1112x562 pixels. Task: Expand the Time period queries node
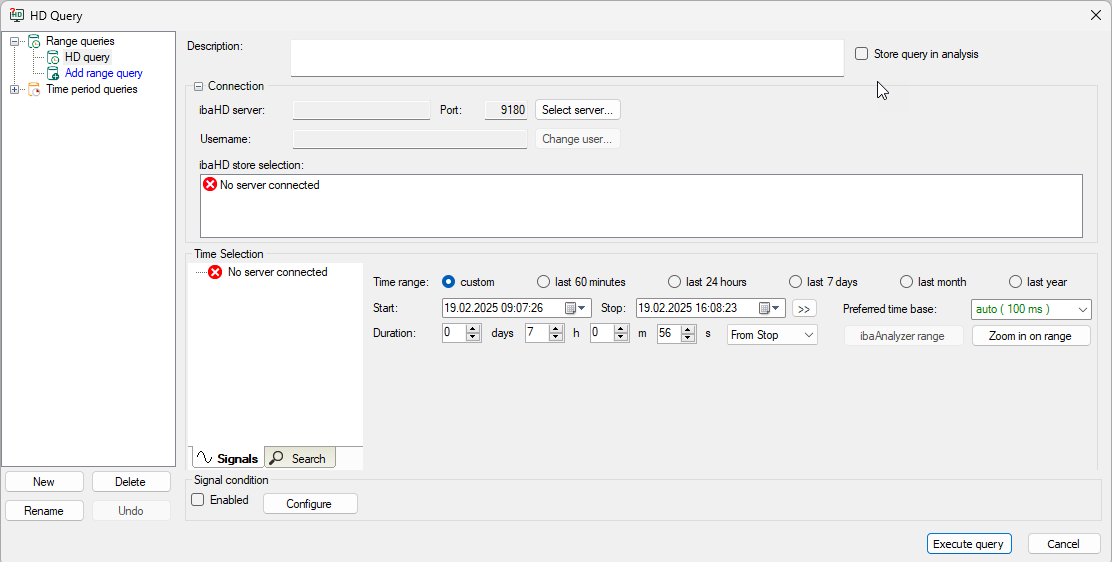pos(14,90)
